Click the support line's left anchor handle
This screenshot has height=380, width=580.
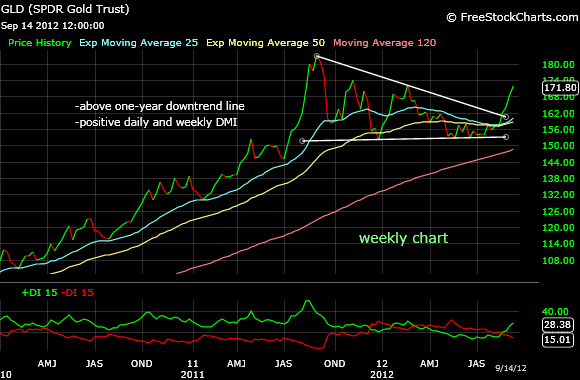pos(302,141)
